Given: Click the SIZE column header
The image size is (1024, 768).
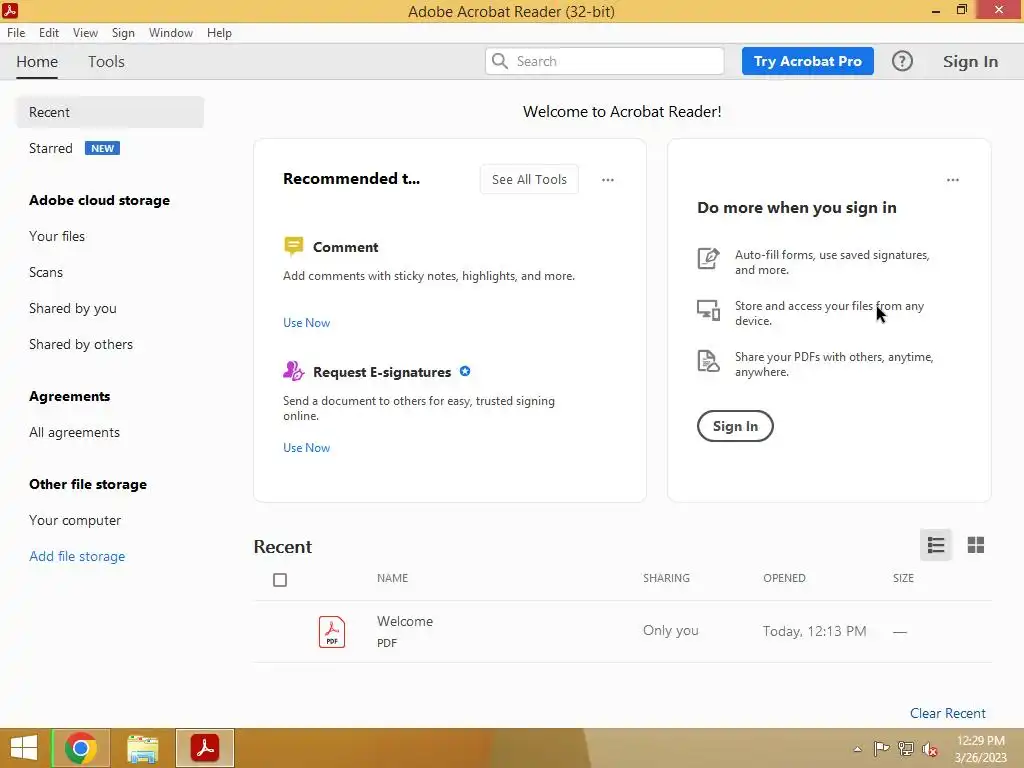Looking at the screenshot, I should click(x=903, y=578).
